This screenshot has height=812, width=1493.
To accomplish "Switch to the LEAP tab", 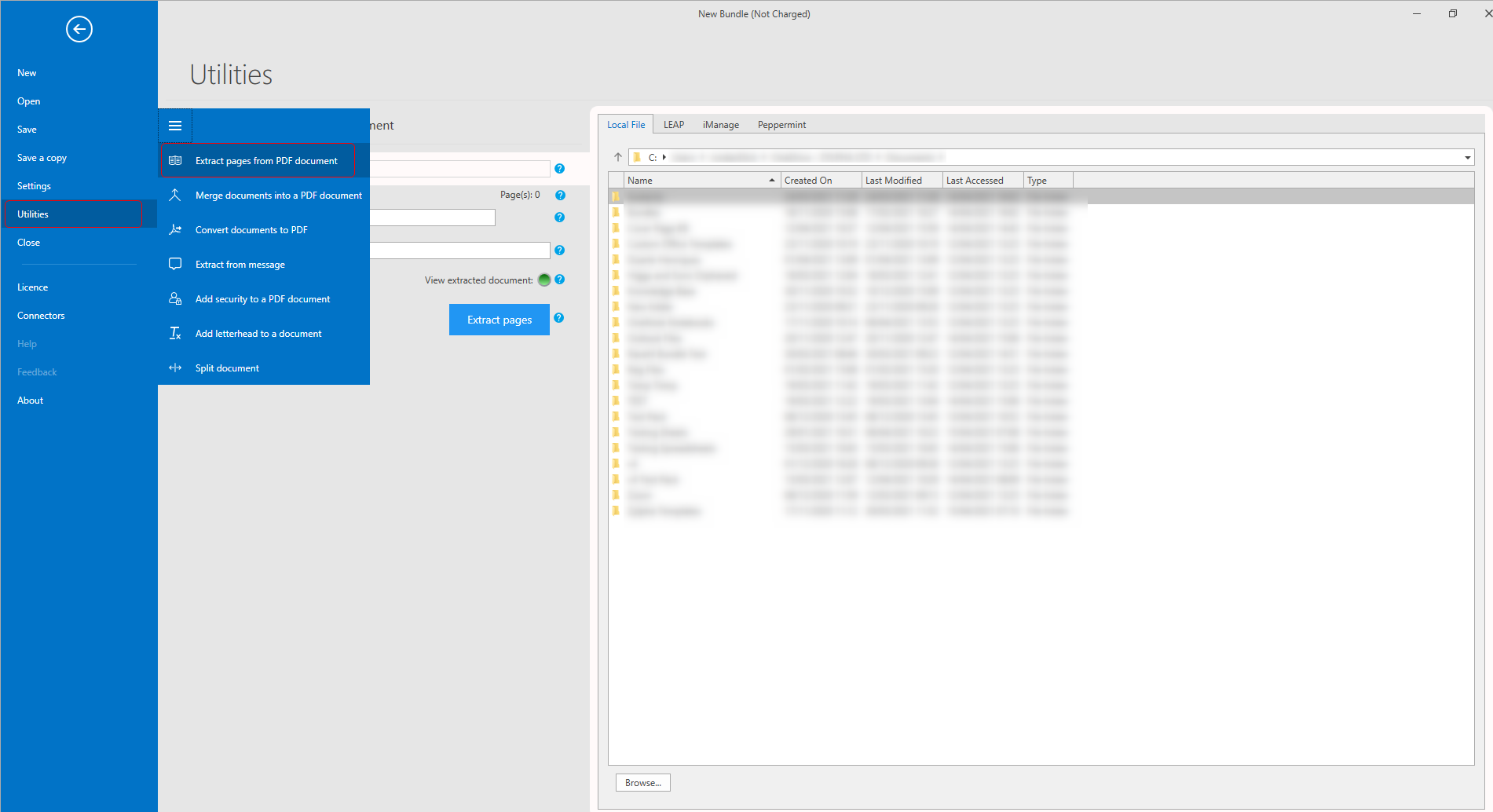I will [x=673, y=125].
